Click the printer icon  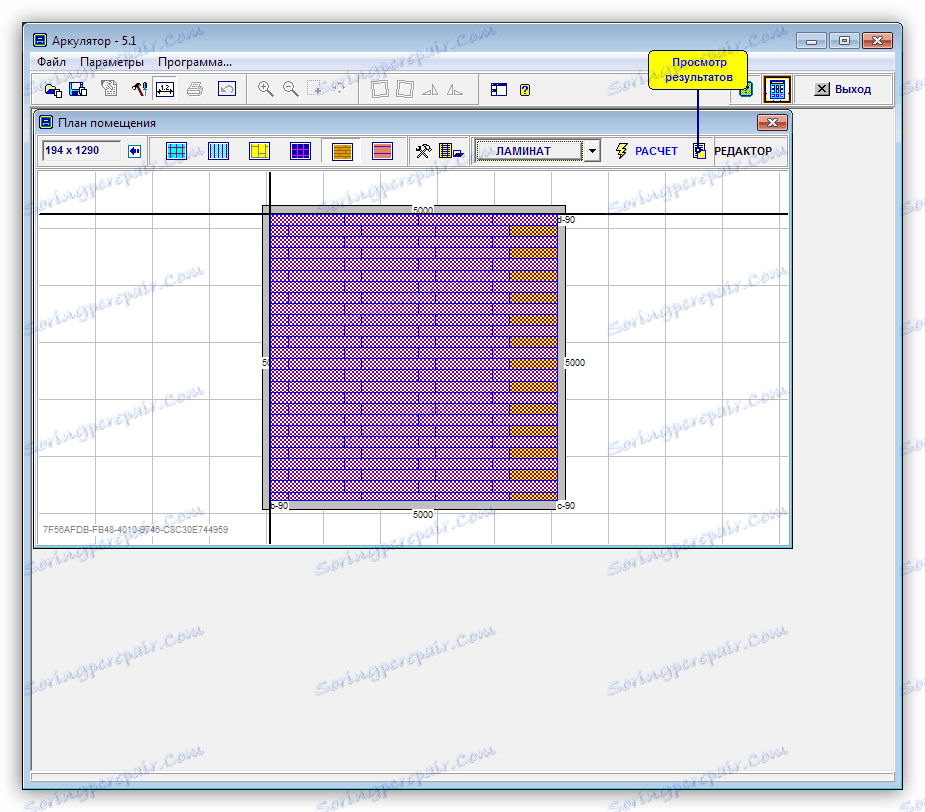(196, 89)
